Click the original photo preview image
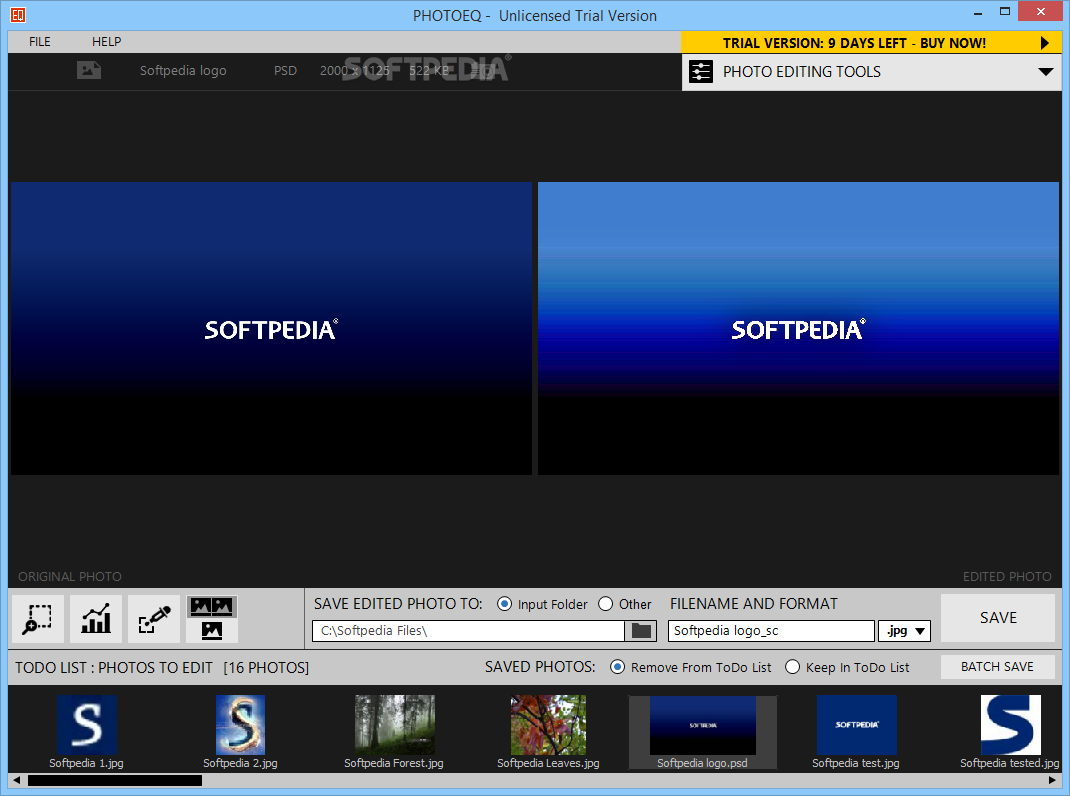1070x796 pixels. [272, 328]
